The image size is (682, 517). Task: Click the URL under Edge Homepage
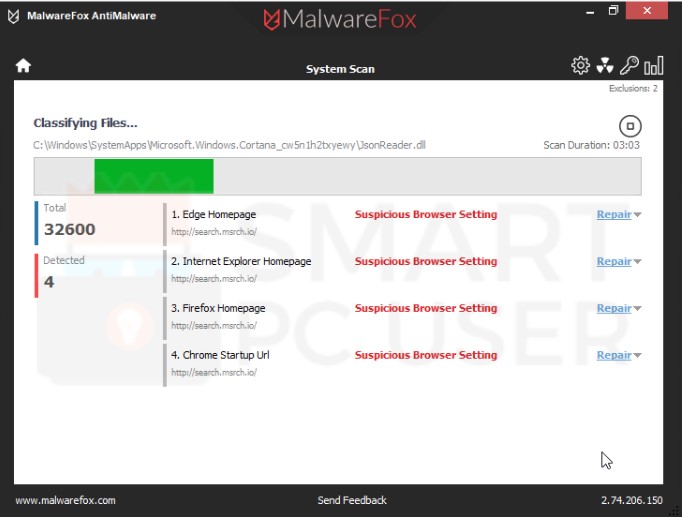pos(214,232)
